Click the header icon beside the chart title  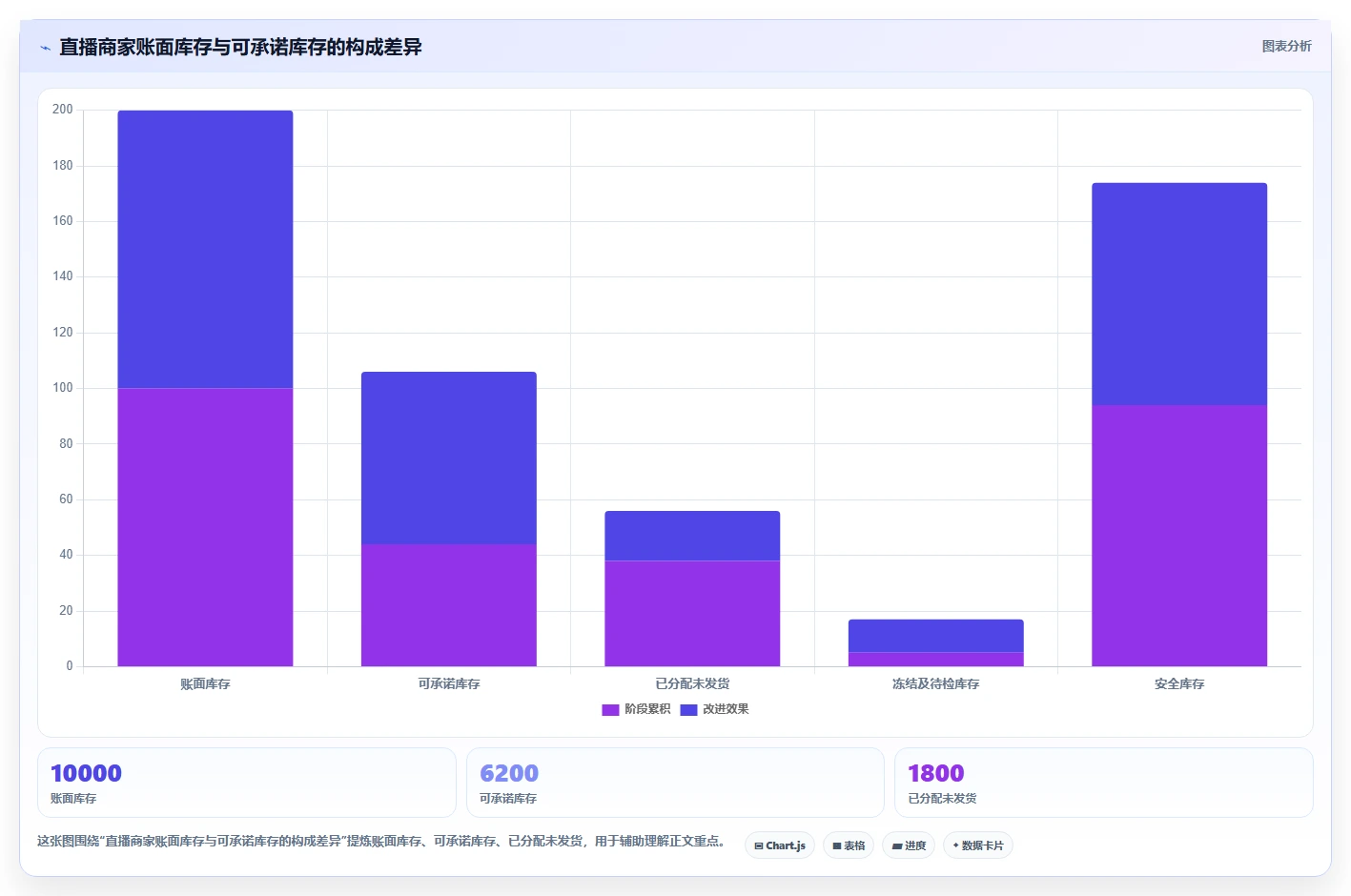tap(45, 48)
